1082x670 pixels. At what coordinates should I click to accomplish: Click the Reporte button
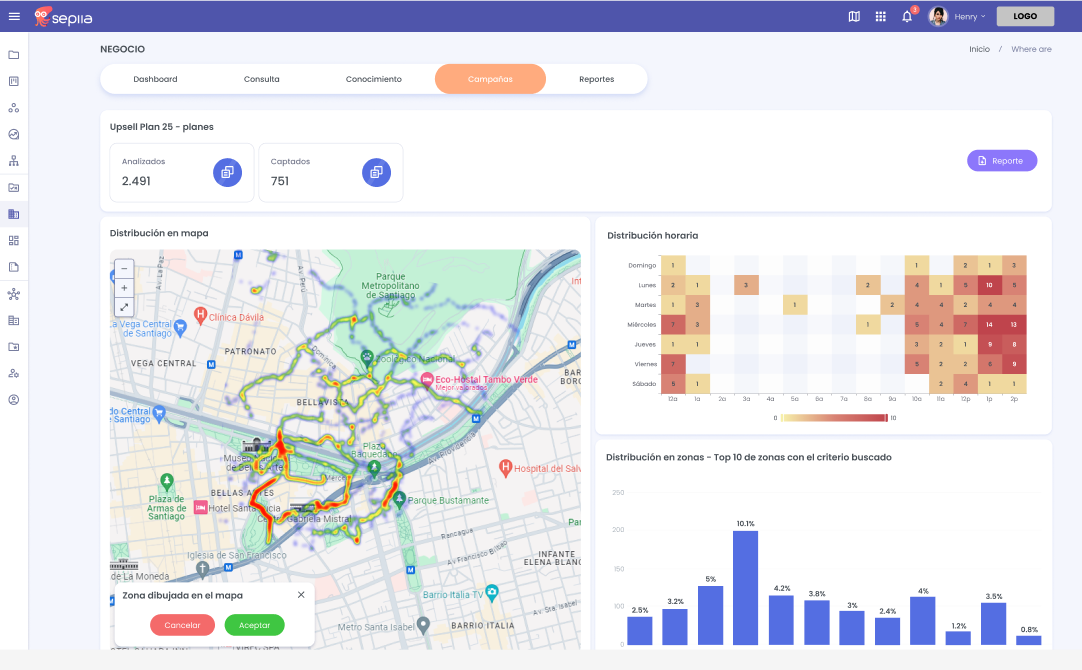[1001, 160]
